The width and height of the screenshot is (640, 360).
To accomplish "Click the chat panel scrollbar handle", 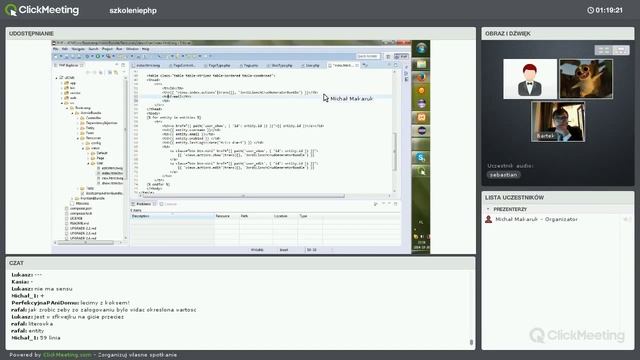I will tap(471, 342).
